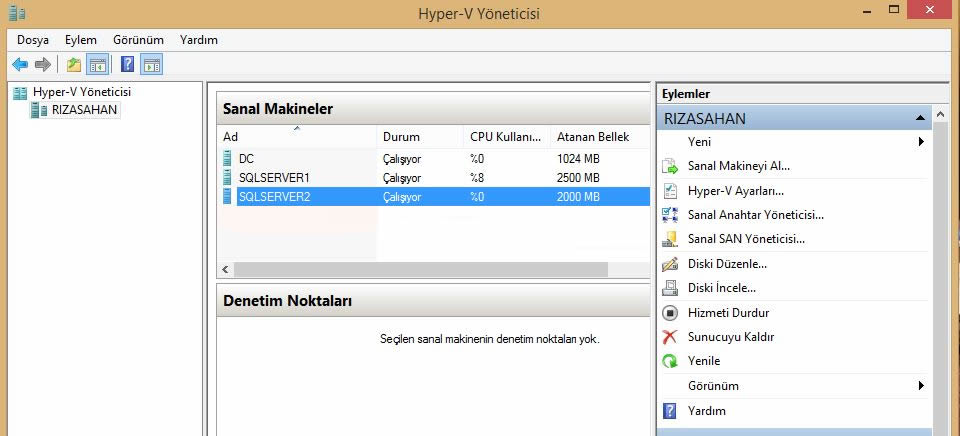Click the Sanal Makineyi Al import icon

[670, 166]
